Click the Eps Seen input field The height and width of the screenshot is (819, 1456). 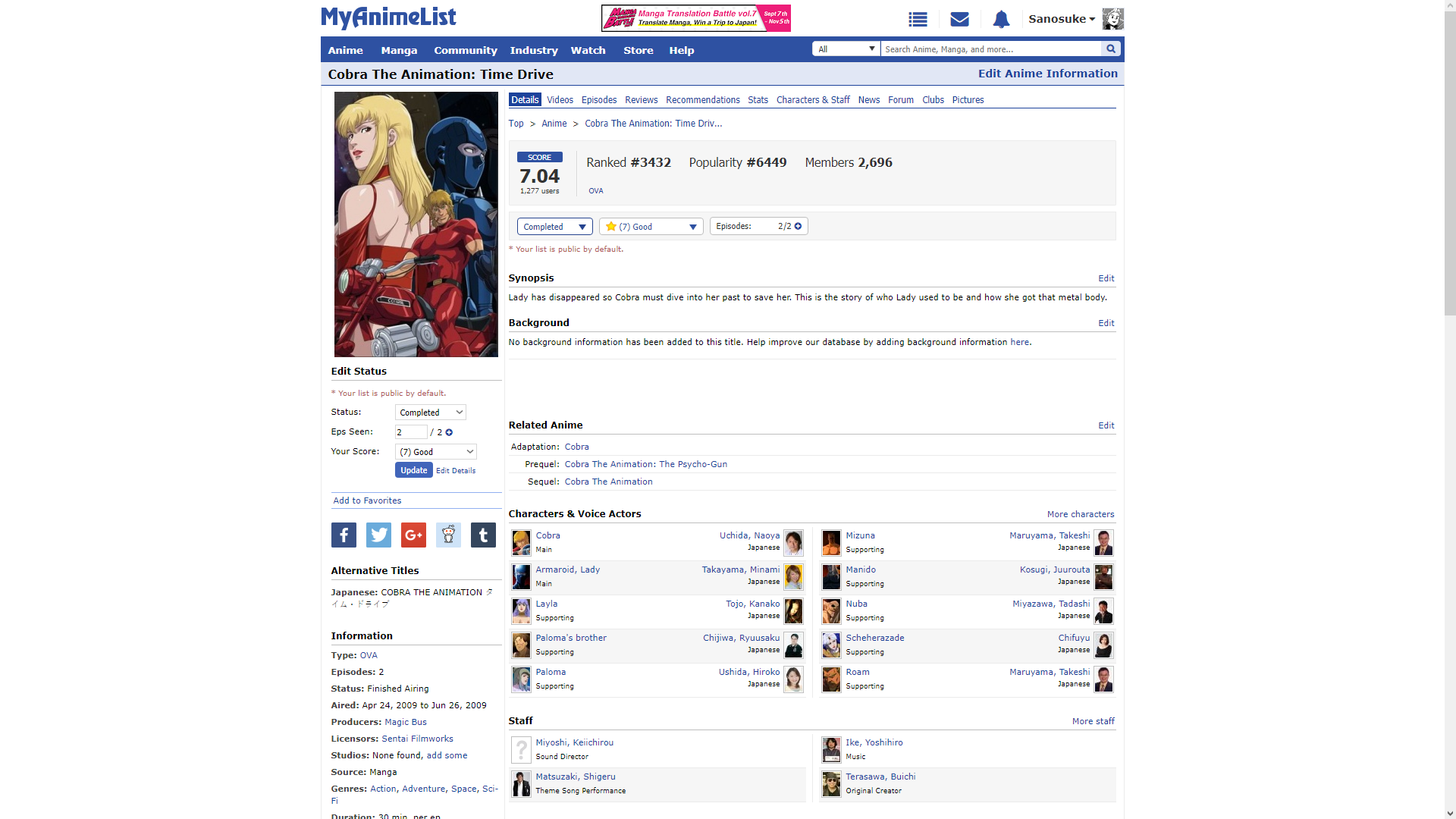(x=411, y=432)
